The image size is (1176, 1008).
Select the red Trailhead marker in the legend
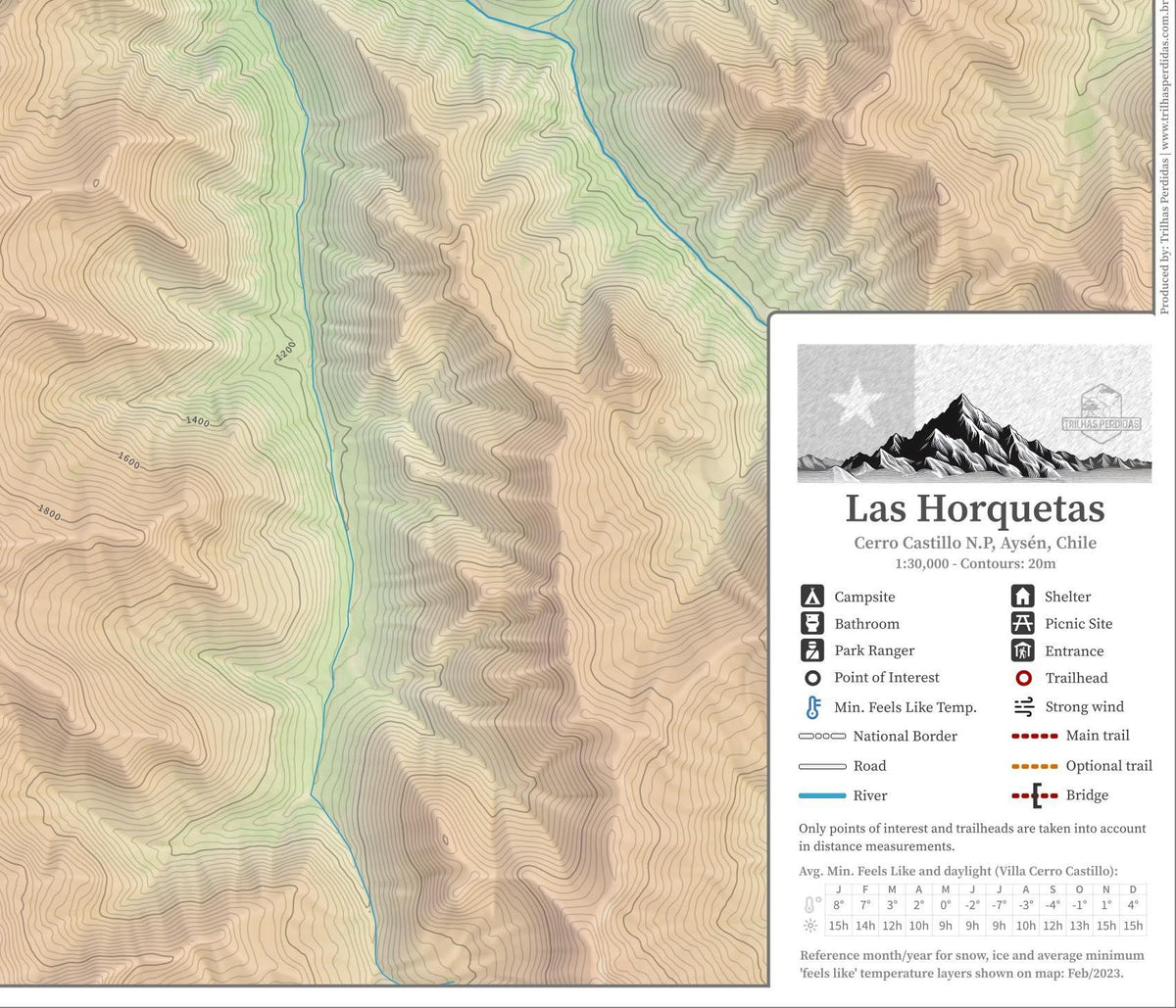point(1022,678)
